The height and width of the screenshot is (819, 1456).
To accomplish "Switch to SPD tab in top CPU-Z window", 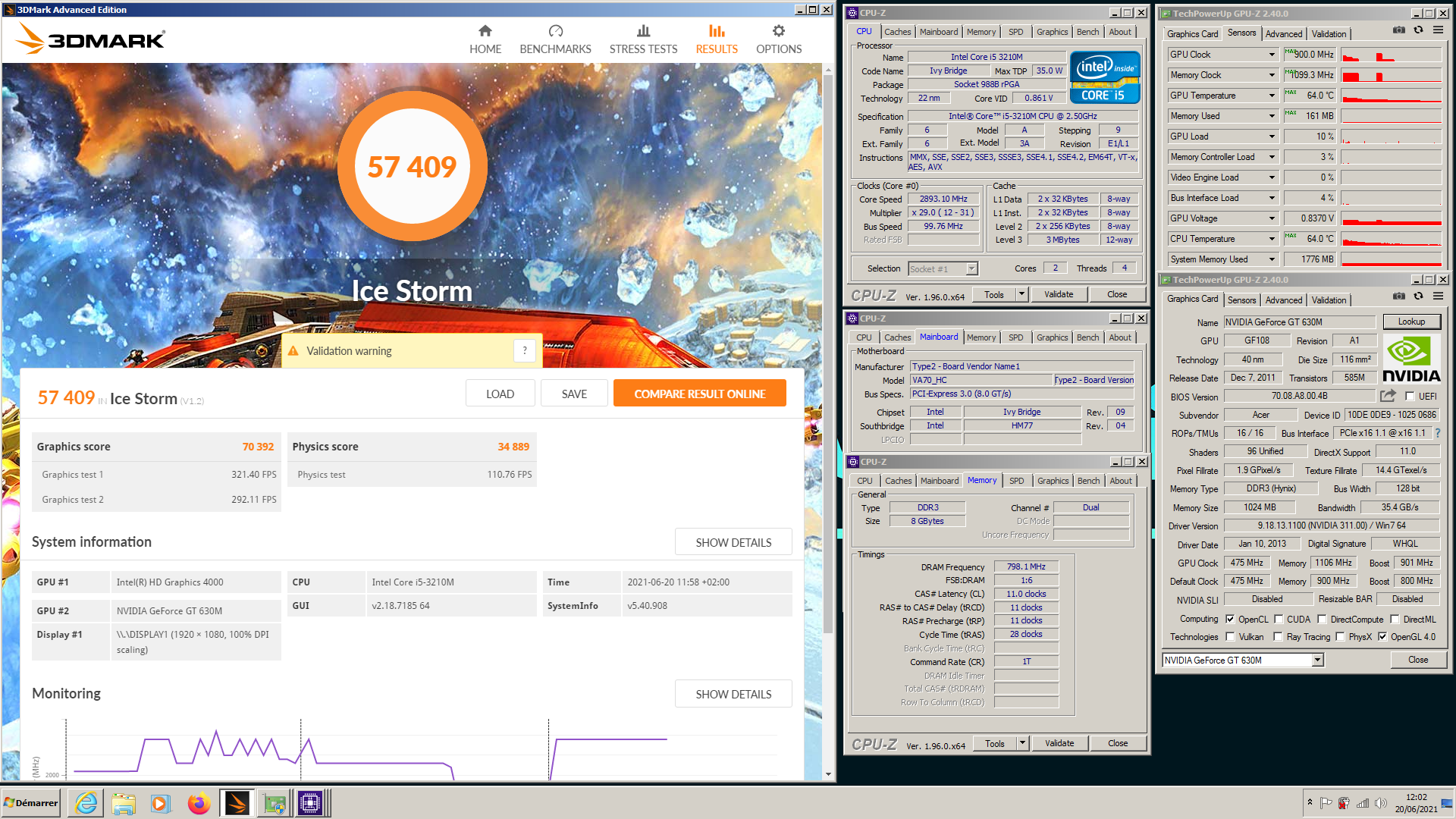I will tap(1015, 32).
